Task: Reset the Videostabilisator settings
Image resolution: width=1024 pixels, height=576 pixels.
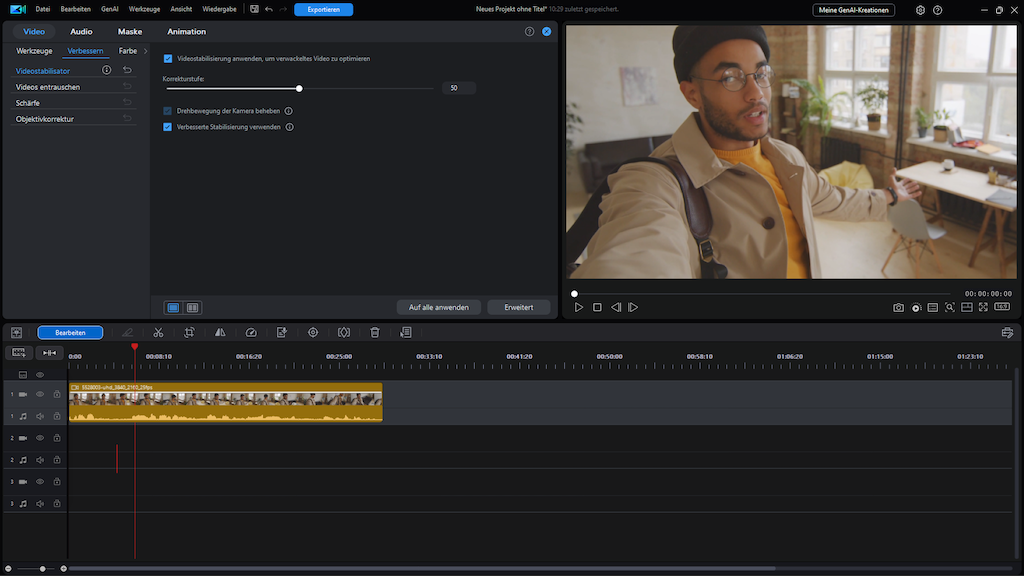Action: [x=127, y=71]
